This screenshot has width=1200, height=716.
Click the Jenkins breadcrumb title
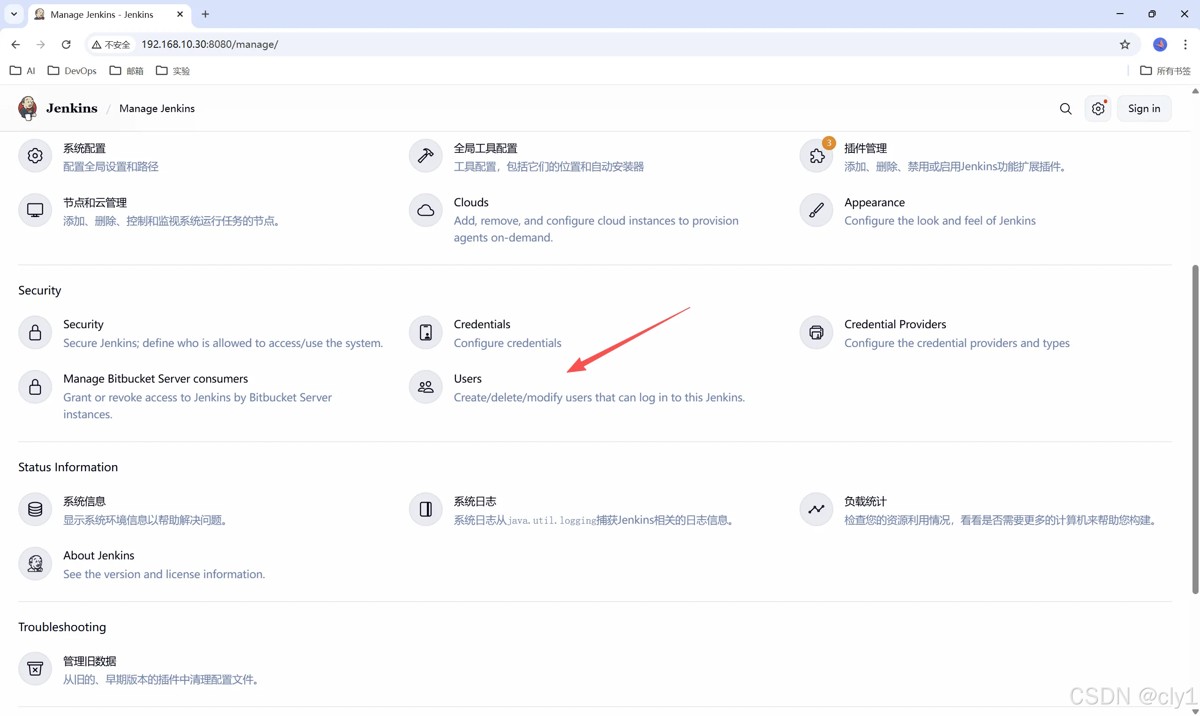point(72,108)
